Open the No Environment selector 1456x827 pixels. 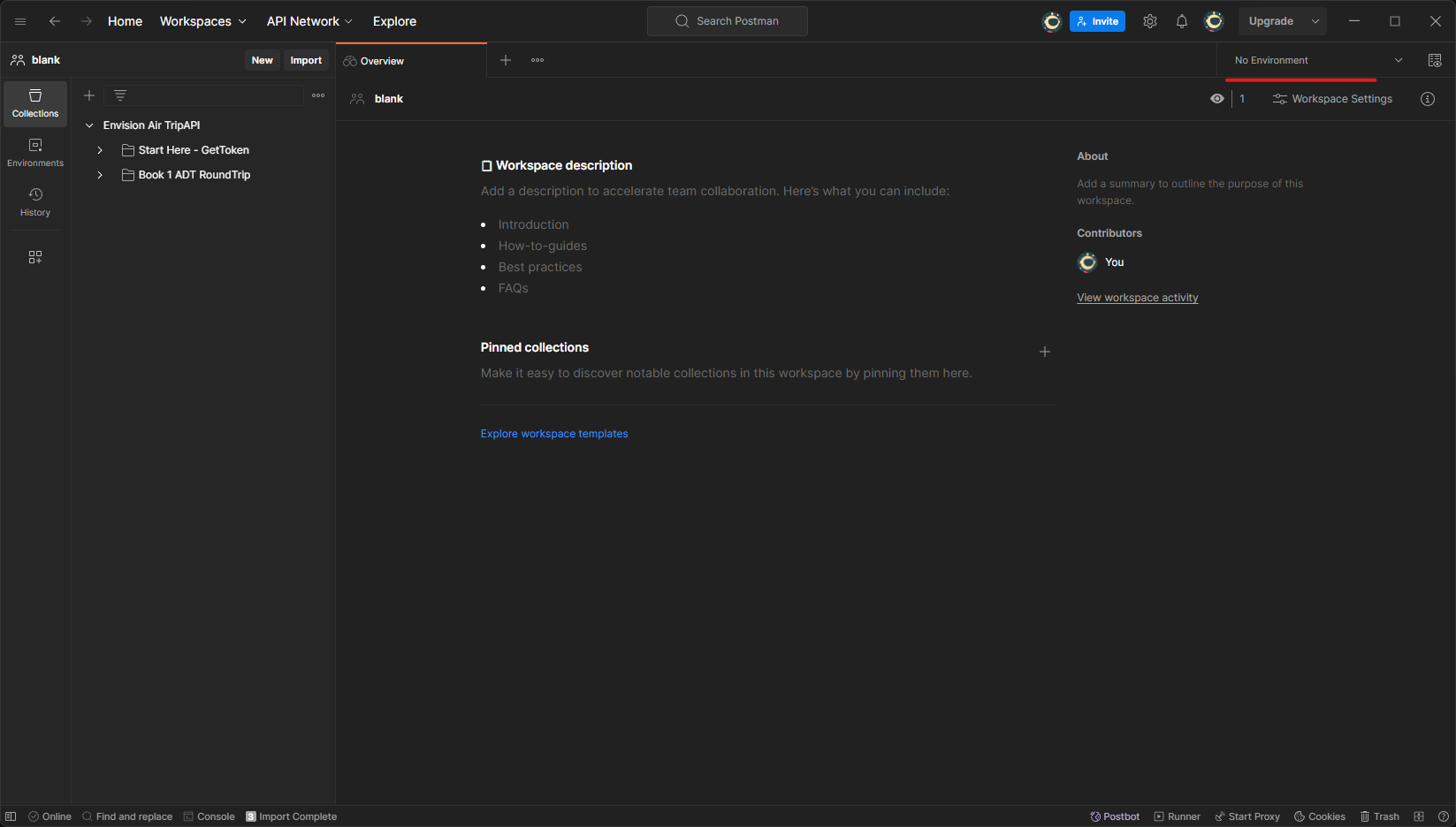point(1318,60)
